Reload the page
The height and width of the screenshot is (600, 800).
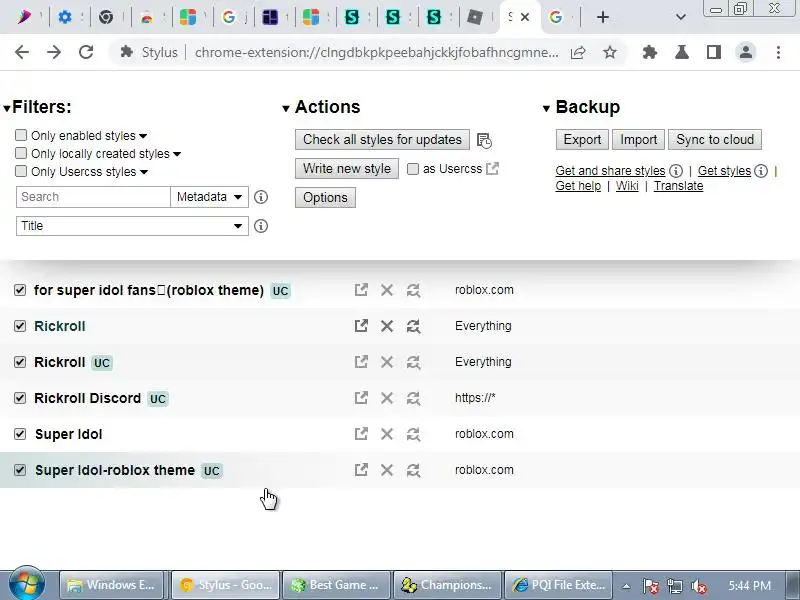click(86, 52)
